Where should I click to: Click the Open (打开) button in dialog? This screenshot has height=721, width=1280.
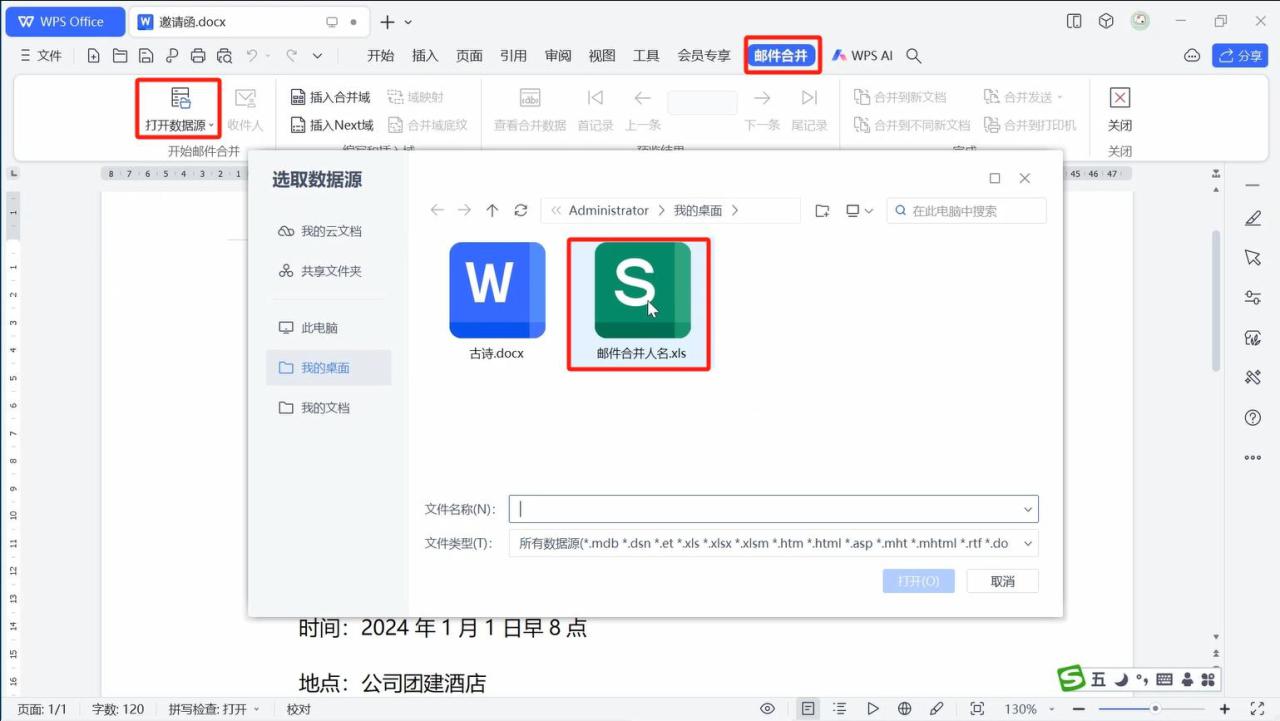918,581
